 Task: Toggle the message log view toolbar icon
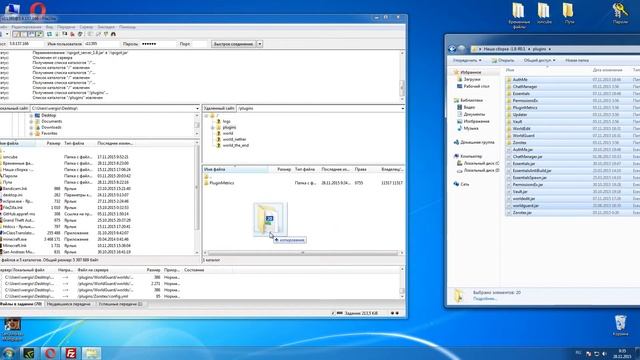click(x=17, y=34)
